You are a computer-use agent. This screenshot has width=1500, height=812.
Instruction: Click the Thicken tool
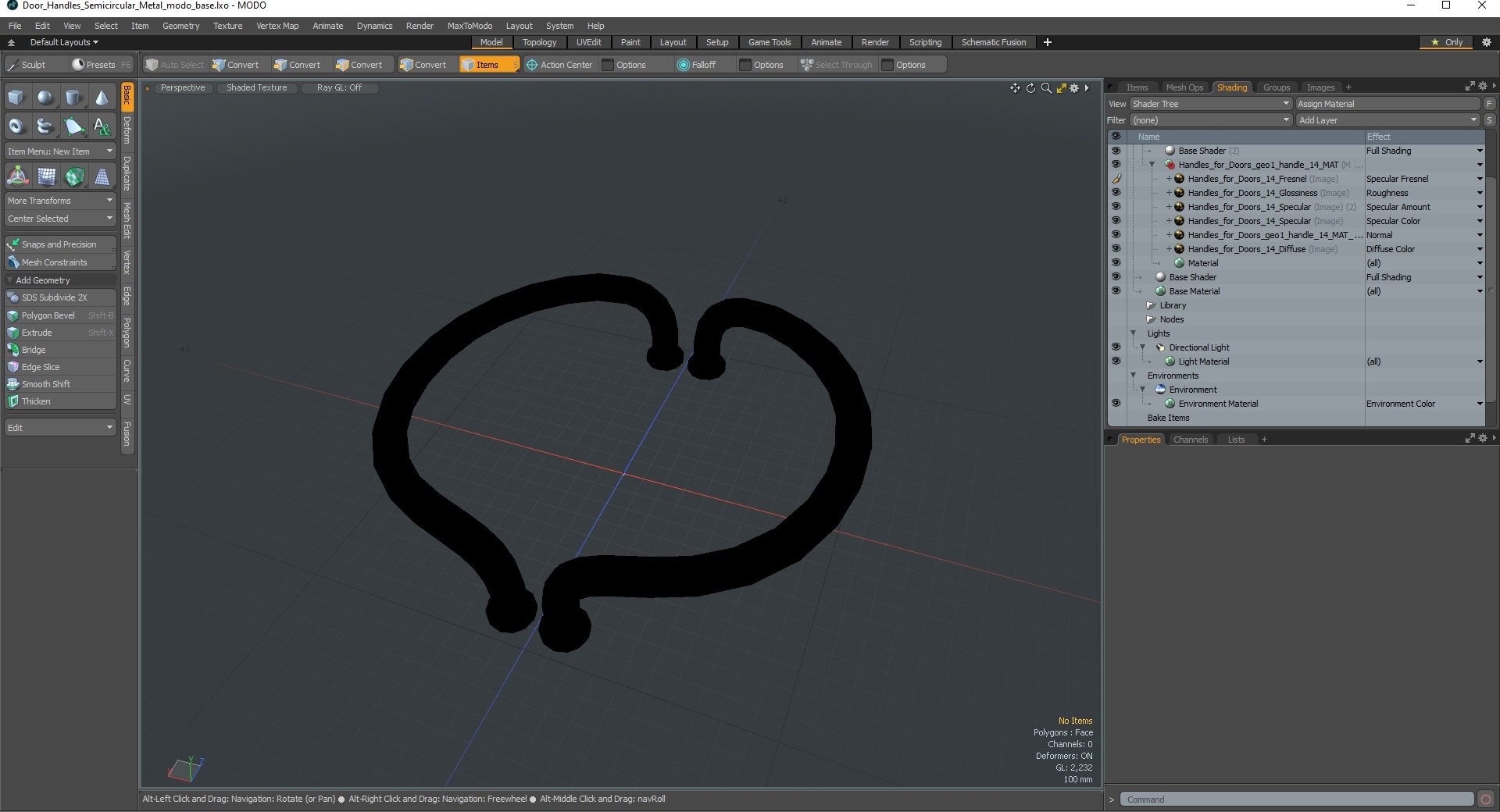(x=60, y=401)
